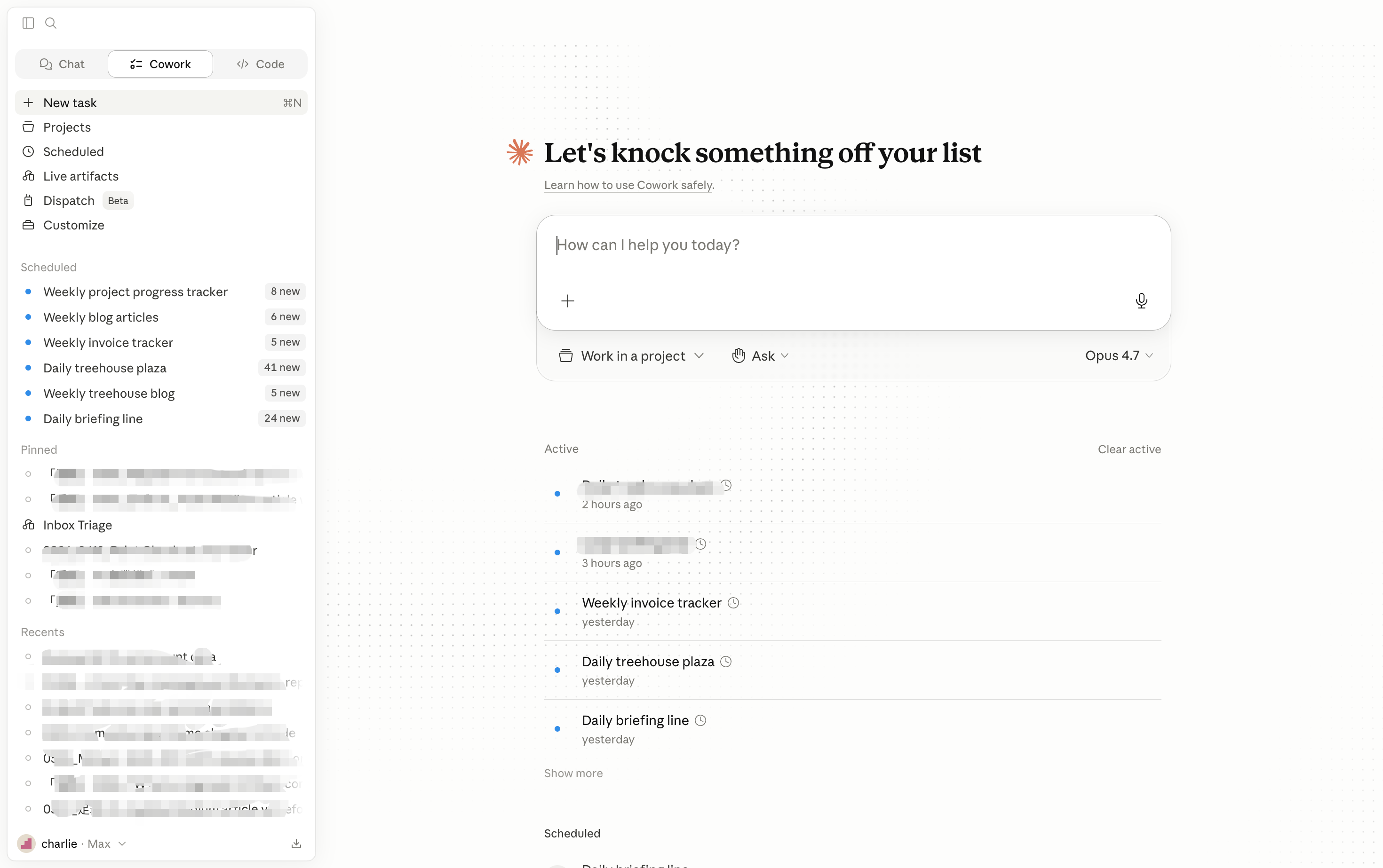Click the Live artifacts icon

click(x=28, y=176)
